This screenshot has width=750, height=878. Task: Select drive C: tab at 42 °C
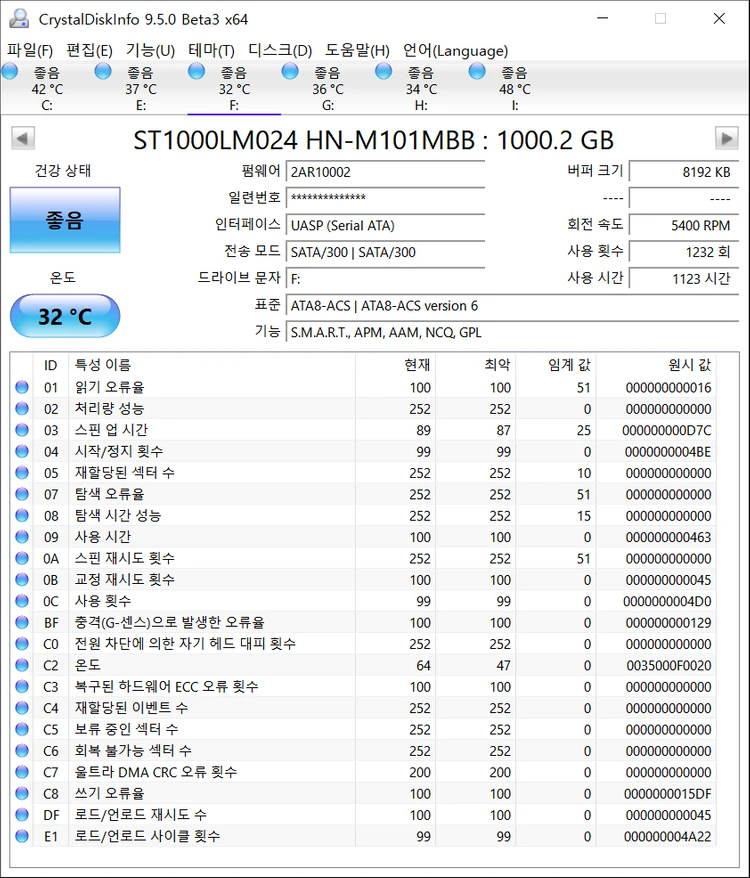pyautogui.click(x=47, y=88)
